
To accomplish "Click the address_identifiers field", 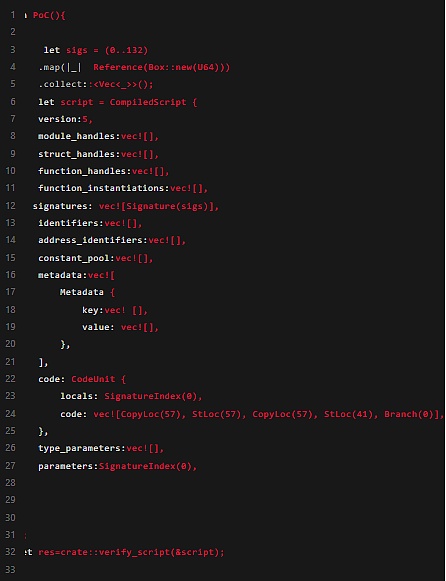I will (90, 240).
